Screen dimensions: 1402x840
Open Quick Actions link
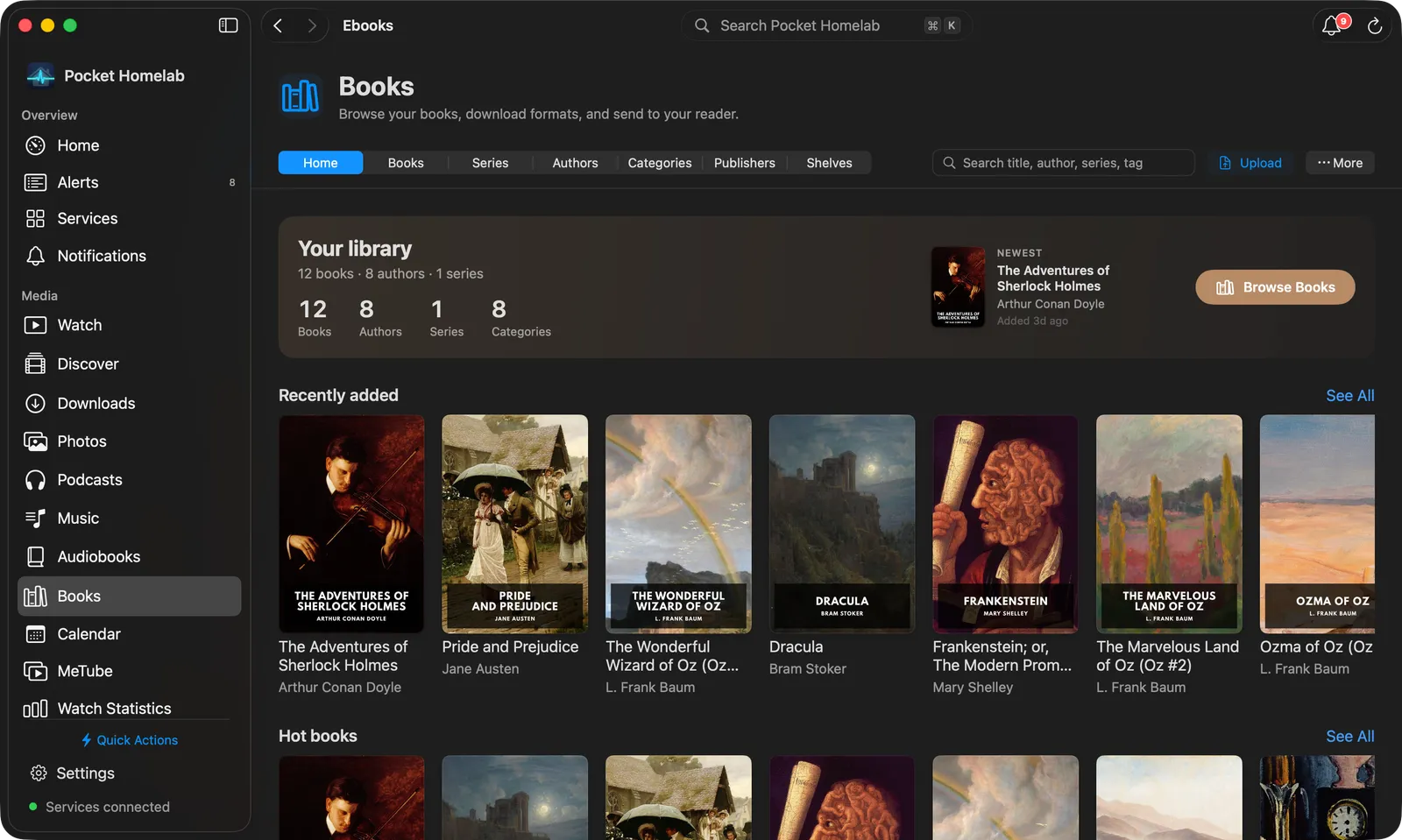click(129, 740)
